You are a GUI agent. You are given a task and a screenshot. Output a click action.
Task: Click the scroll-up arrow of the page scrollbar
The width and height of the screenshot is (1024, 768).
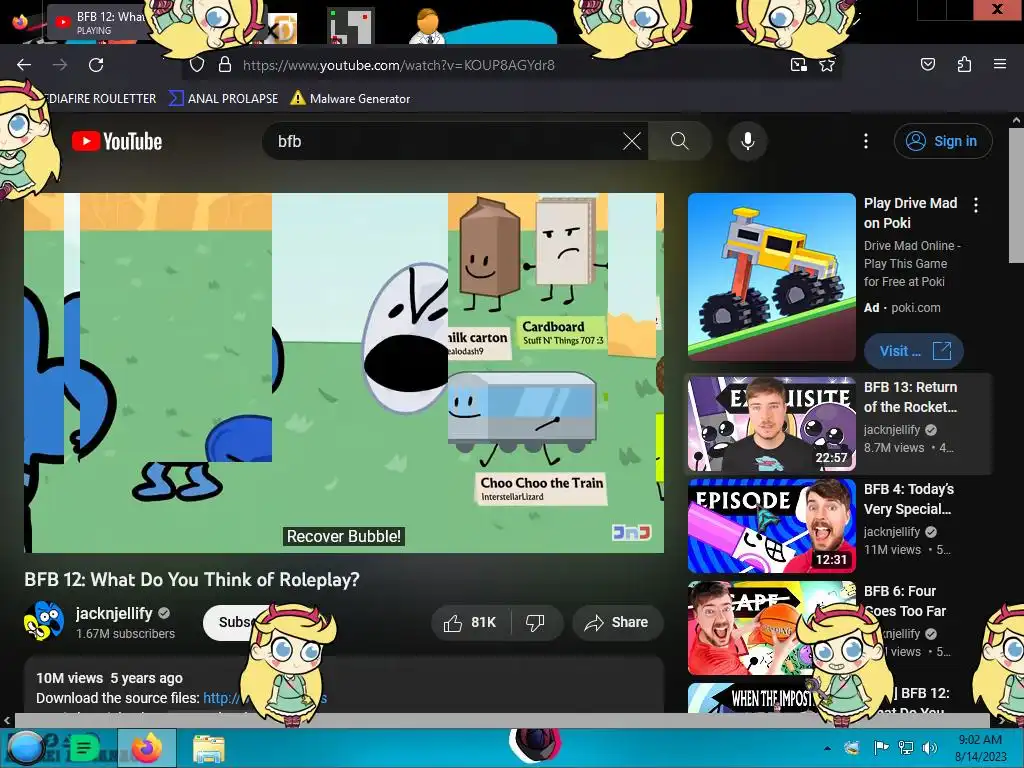point(1016,120)
